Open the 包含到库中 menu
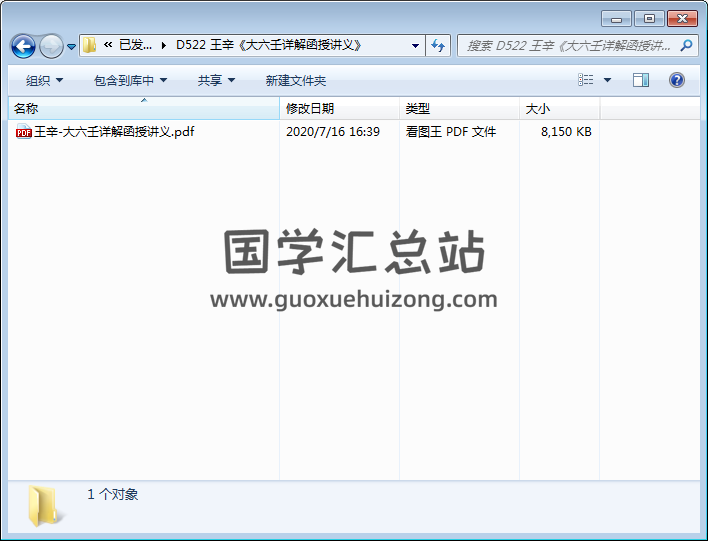Screen dimensions: 708x541 130,80
